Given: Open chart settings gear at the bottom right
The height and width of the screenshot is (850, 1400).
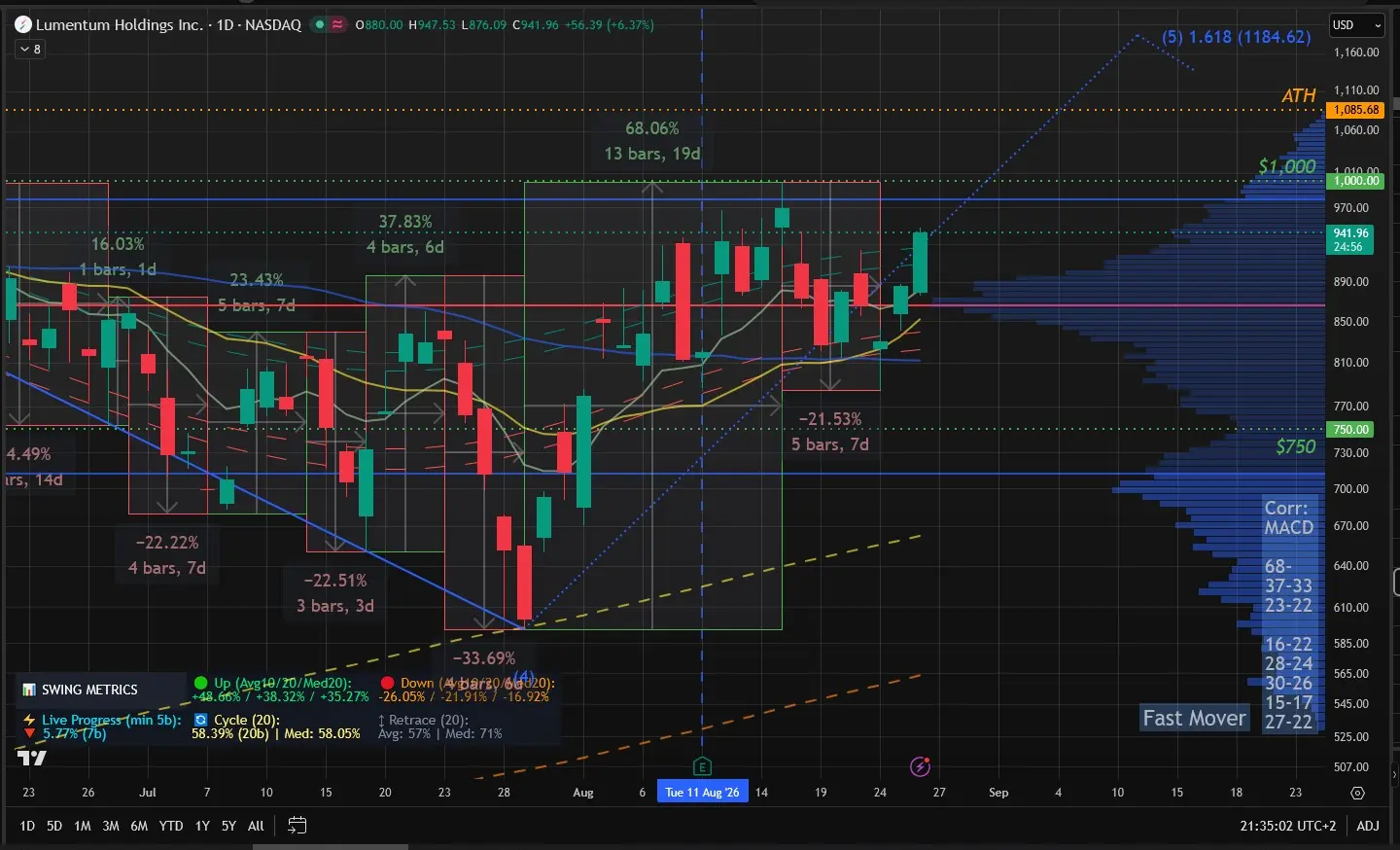Looking at the screenshot, I should 1357,793.
